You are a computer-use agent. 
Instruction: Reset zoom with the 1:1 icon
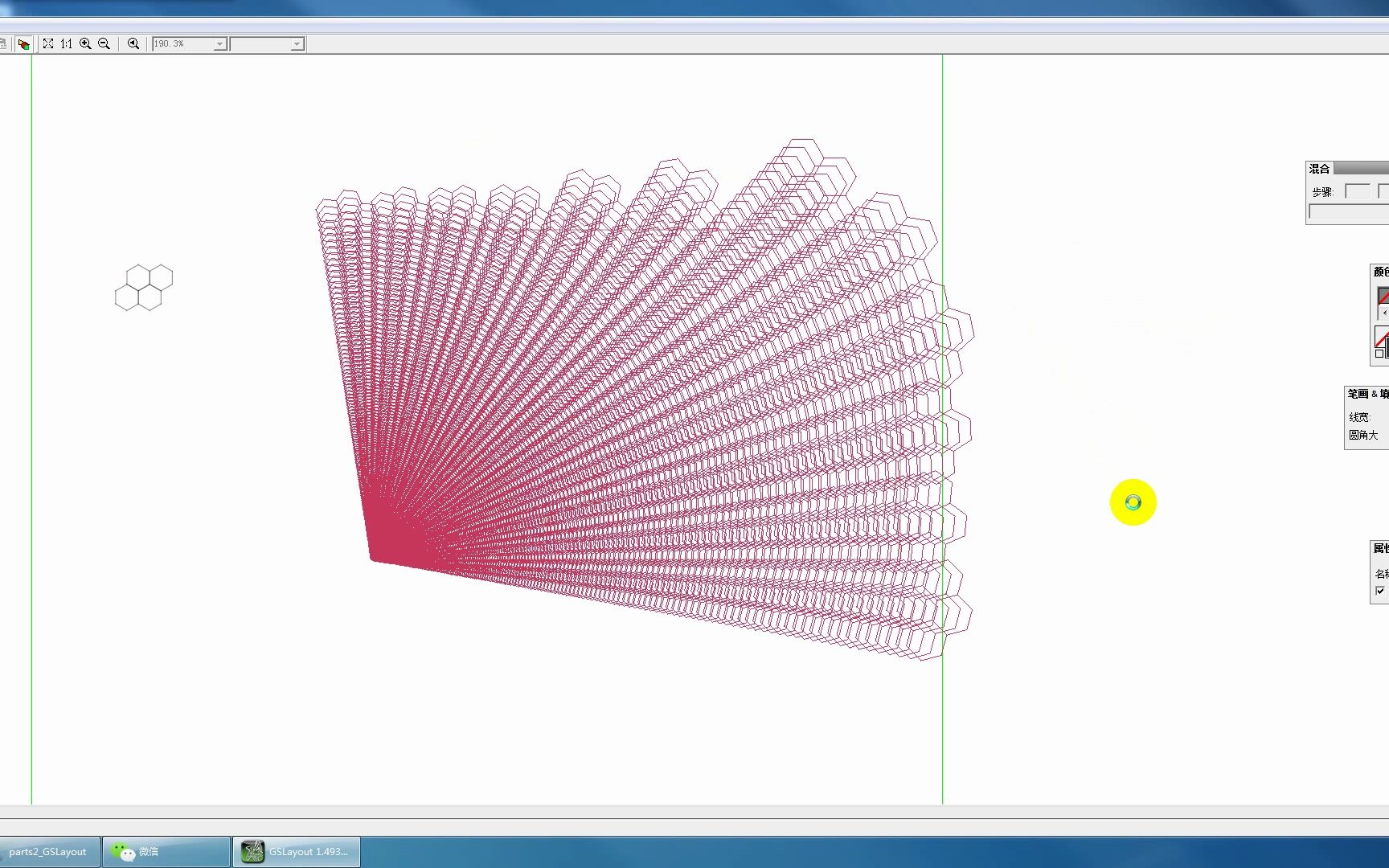tap(67, 44)
